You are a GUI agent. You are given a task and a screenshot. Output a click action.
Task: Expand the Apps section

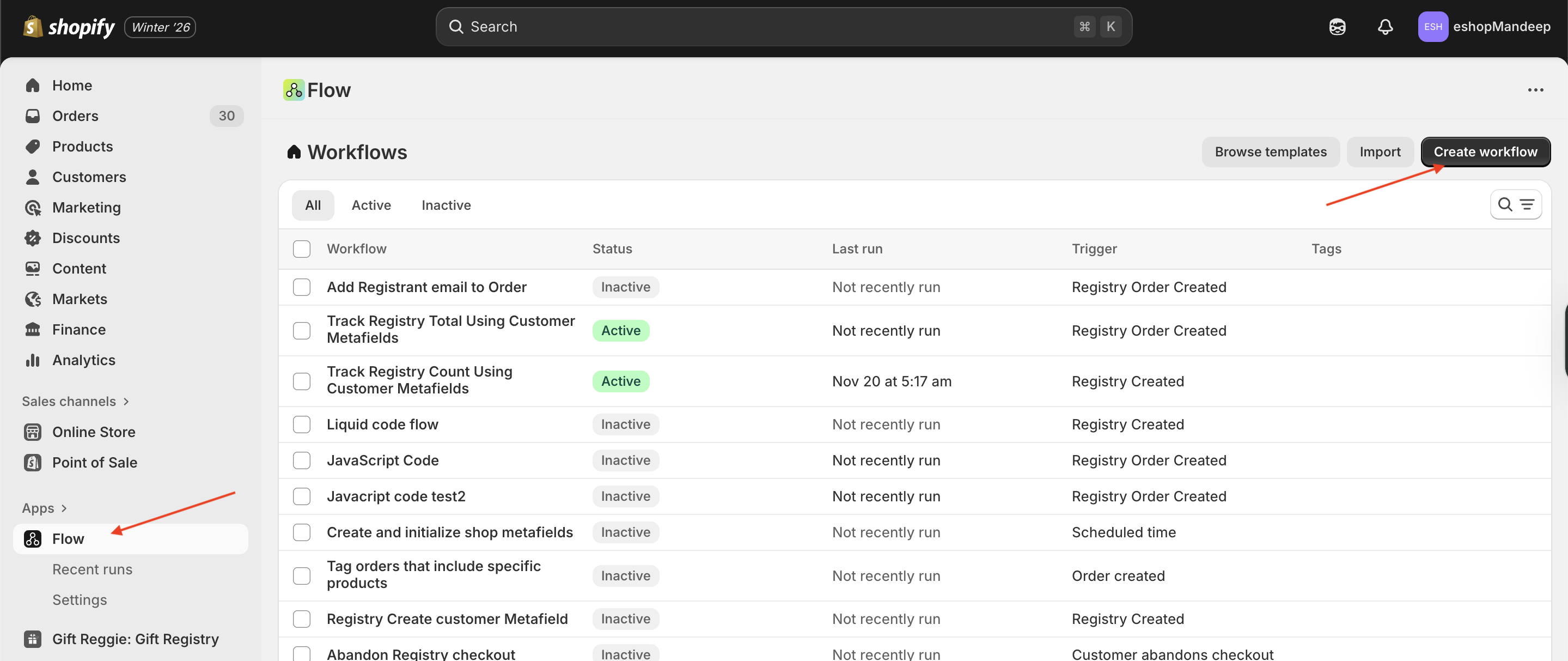tap(45, 507)
